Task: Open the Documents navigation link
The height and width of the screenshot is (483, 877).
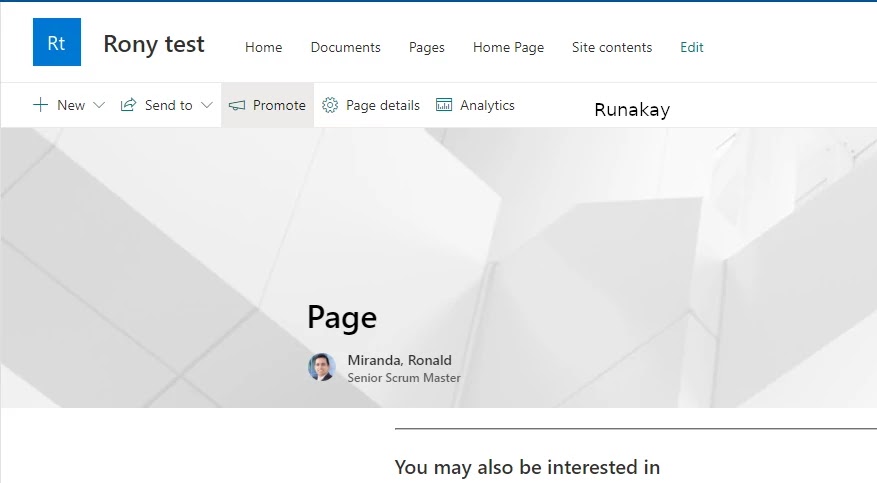Action: [346, 48]
